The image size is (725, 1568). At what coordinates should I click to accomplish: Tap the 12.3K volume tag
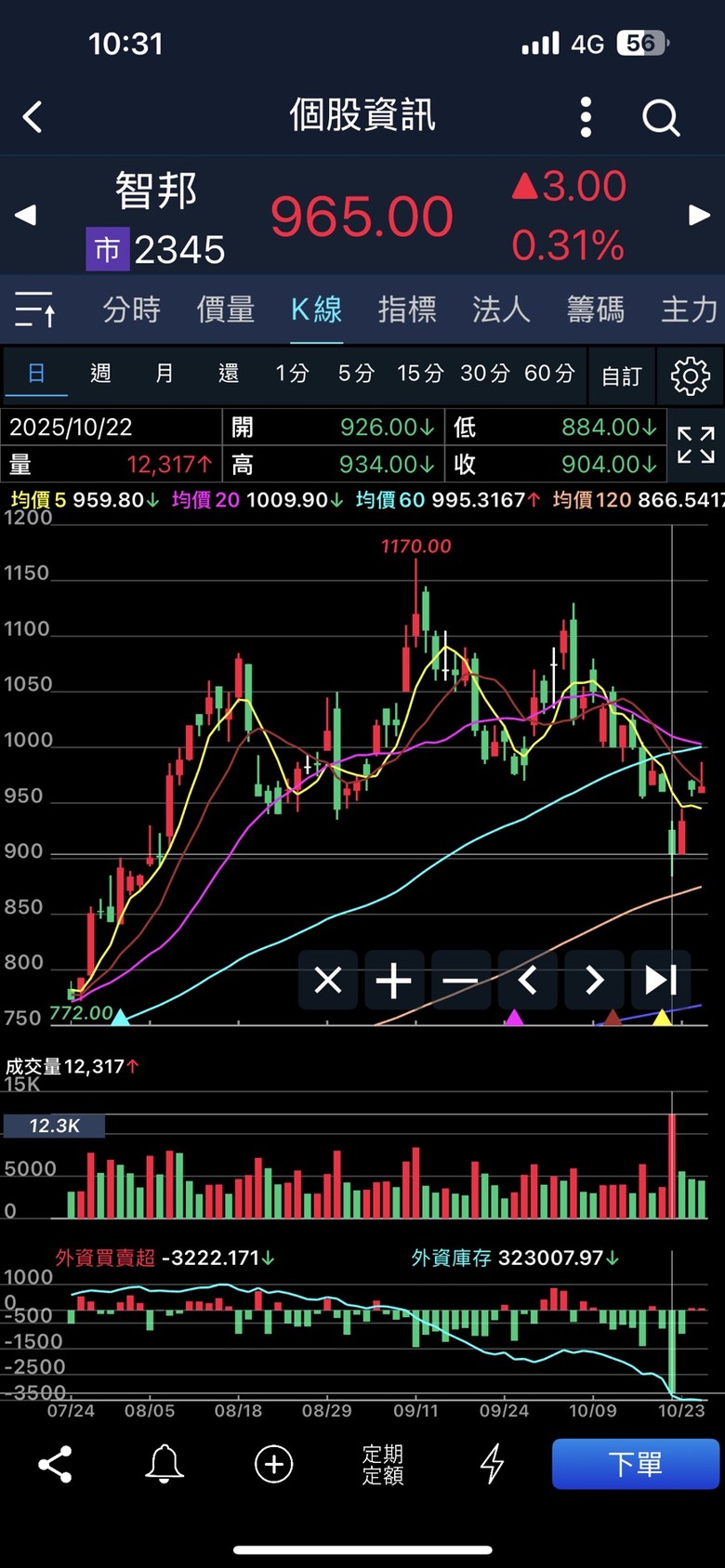point(54,1126)
